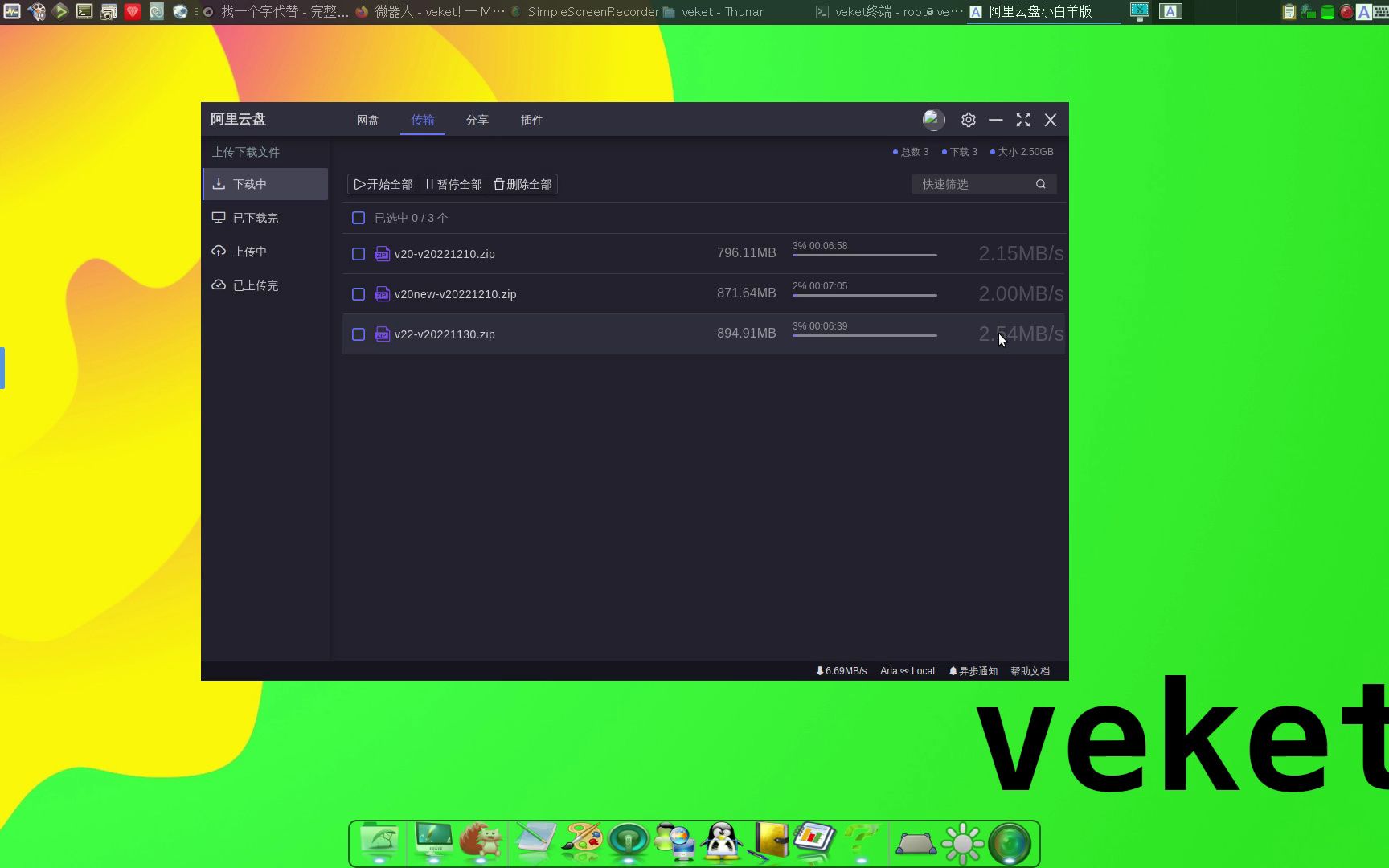This screenshot has width=1389, height=868.
Task: Open the penguin icon in dock
Action: pos(721,841)
